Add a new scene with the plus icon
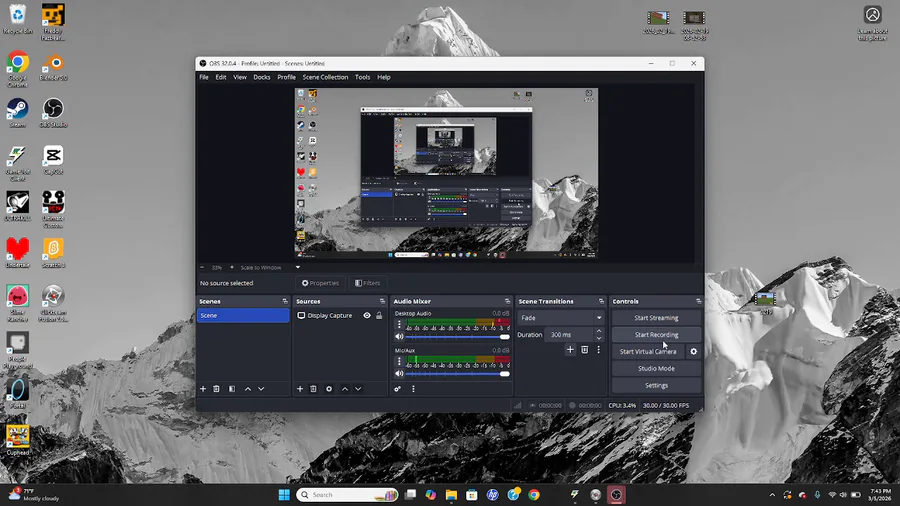Image resolution: width=900 pixels, height=506 pixels. coord(203,389)
